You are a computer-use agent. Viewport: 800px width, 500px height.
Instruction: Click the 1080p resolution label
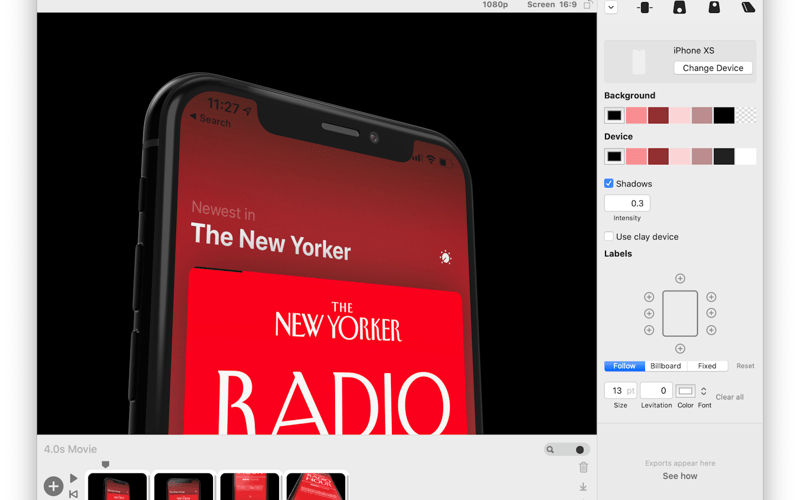pyautogui.click(x=495, y=5)
